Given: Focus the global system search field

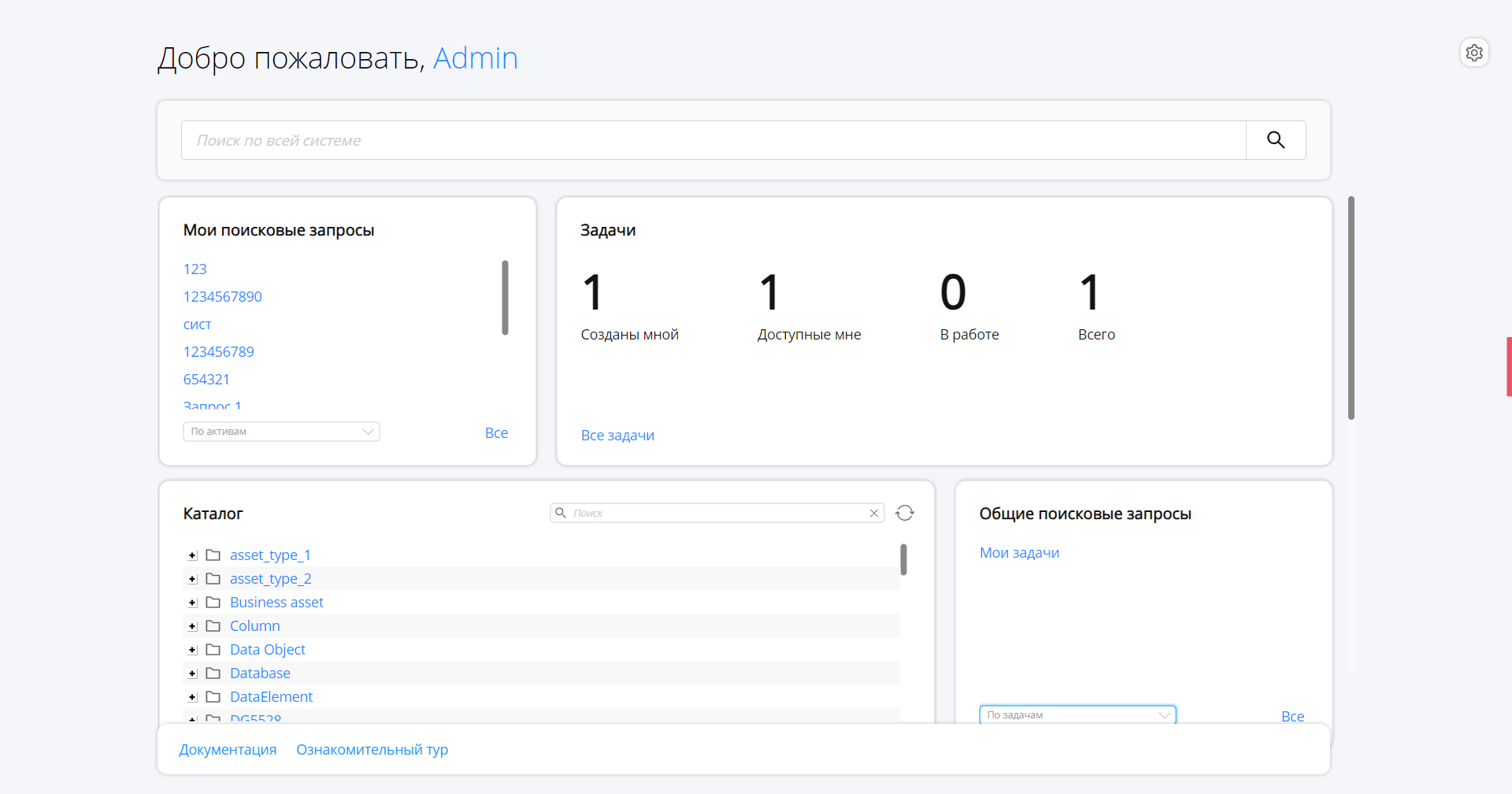Looking at the screenshot, I should tap(713, 140).
